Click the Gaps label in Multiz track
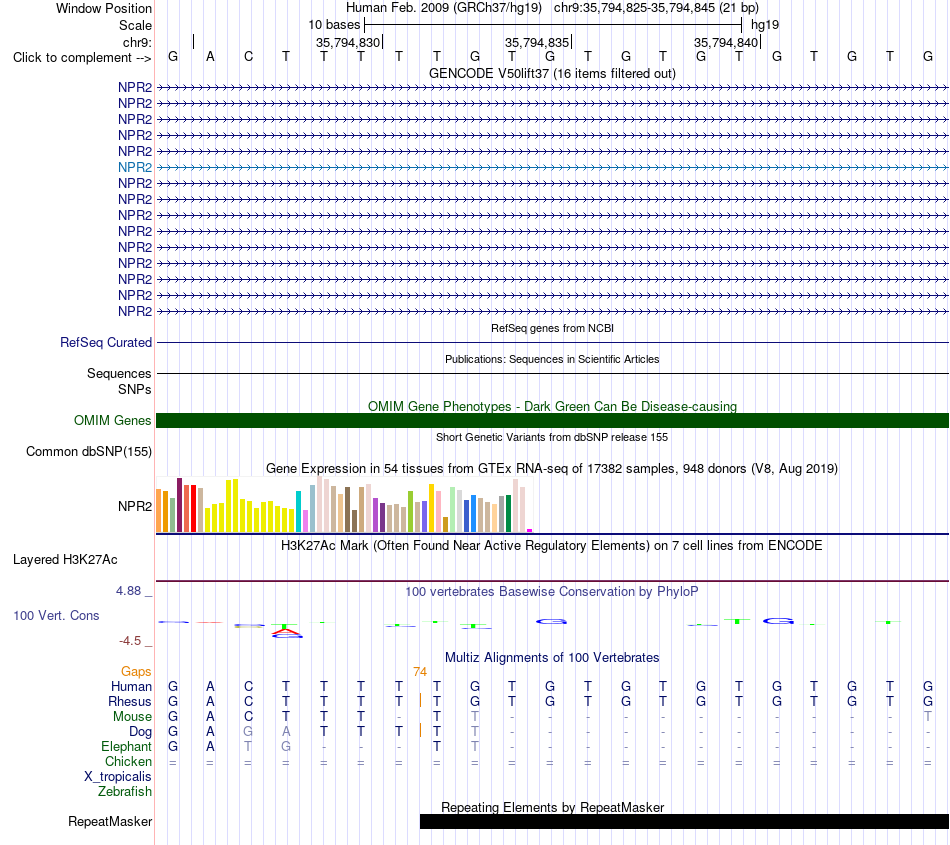The width and height of the screenshot is (950, 845). click(136, 671)
